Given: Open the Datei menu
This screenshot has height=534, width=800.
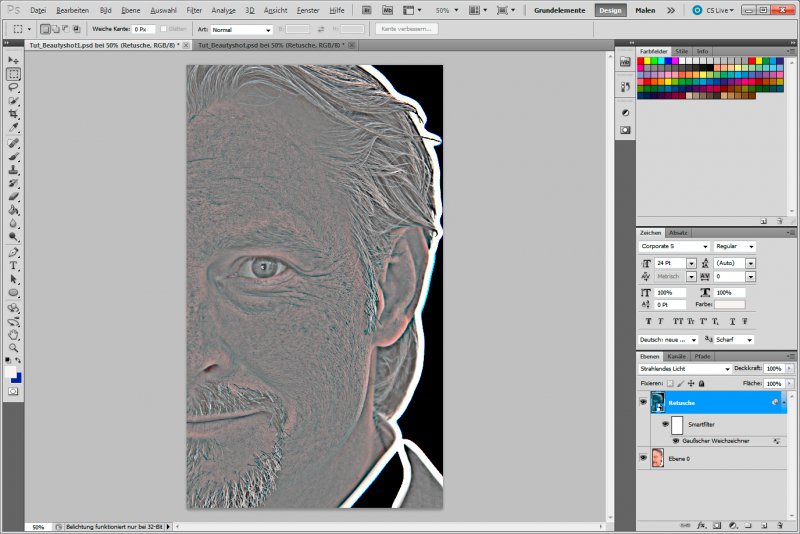Looking at the screenshot, I should 38,10.
